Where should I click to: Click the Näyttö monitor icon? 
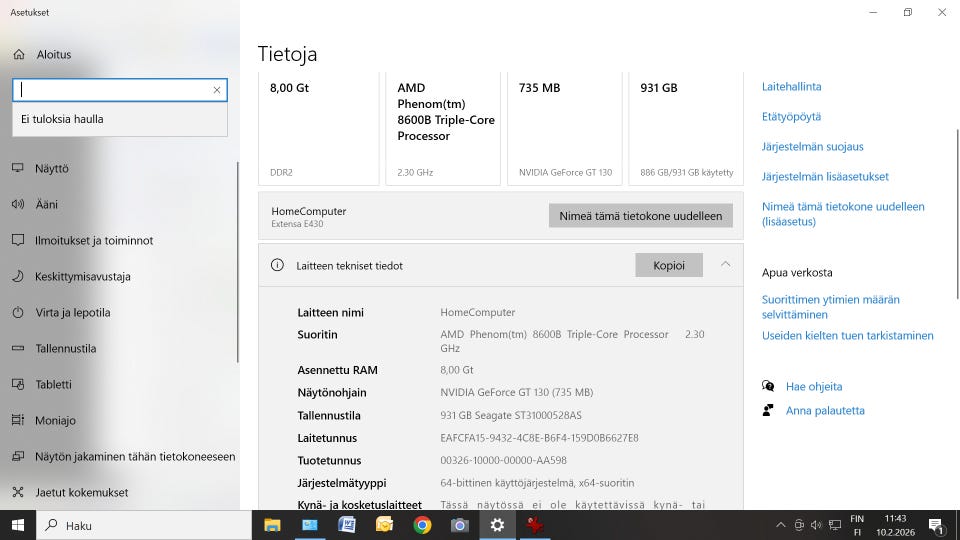[x=18, y=168]
